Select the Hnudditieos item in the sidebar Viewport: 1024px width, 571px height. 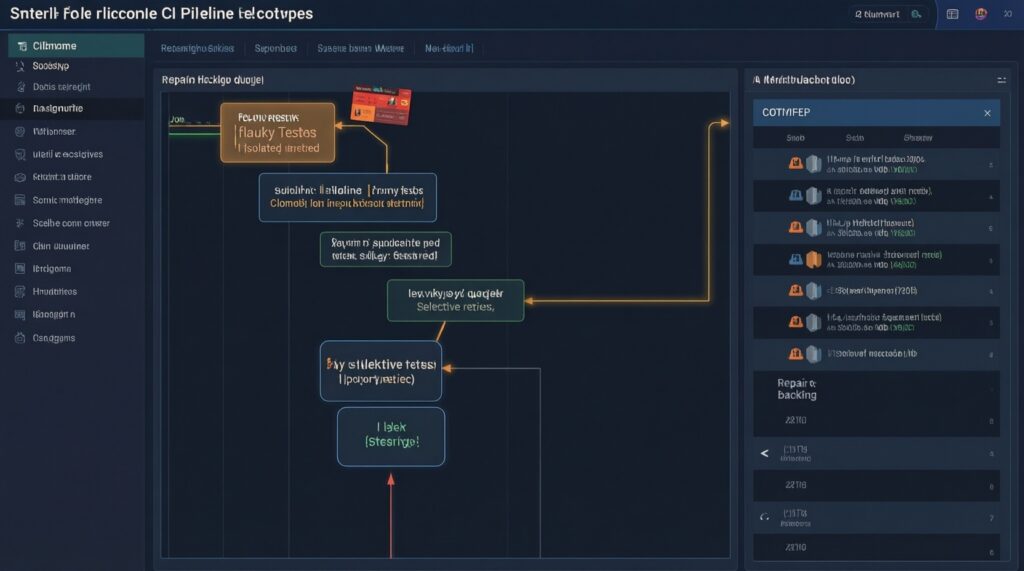(55, 292)
